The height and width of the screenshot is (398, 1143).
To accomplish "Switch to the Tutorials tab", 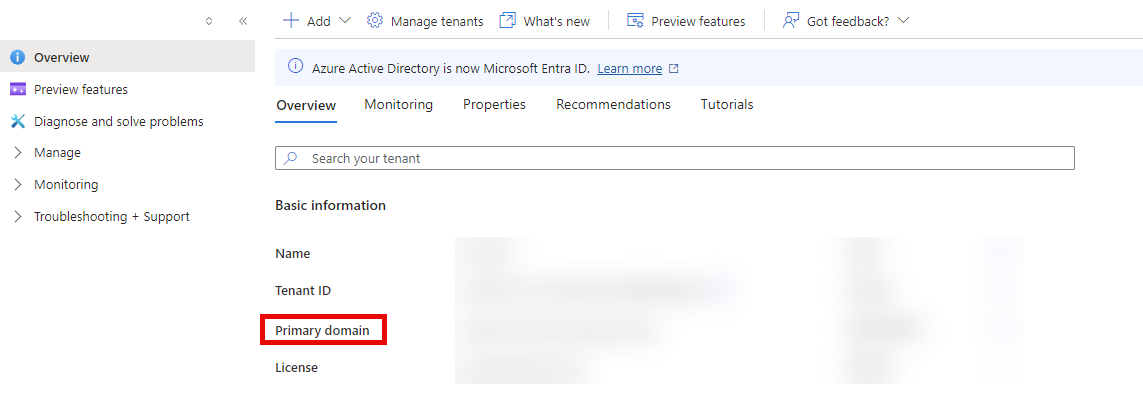I will [x=727, y=104].
